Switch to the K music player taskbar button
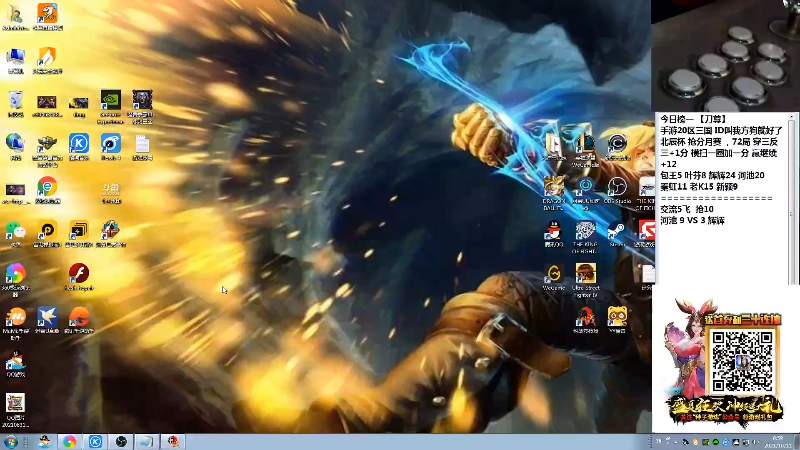 click(x=95, y=442)
